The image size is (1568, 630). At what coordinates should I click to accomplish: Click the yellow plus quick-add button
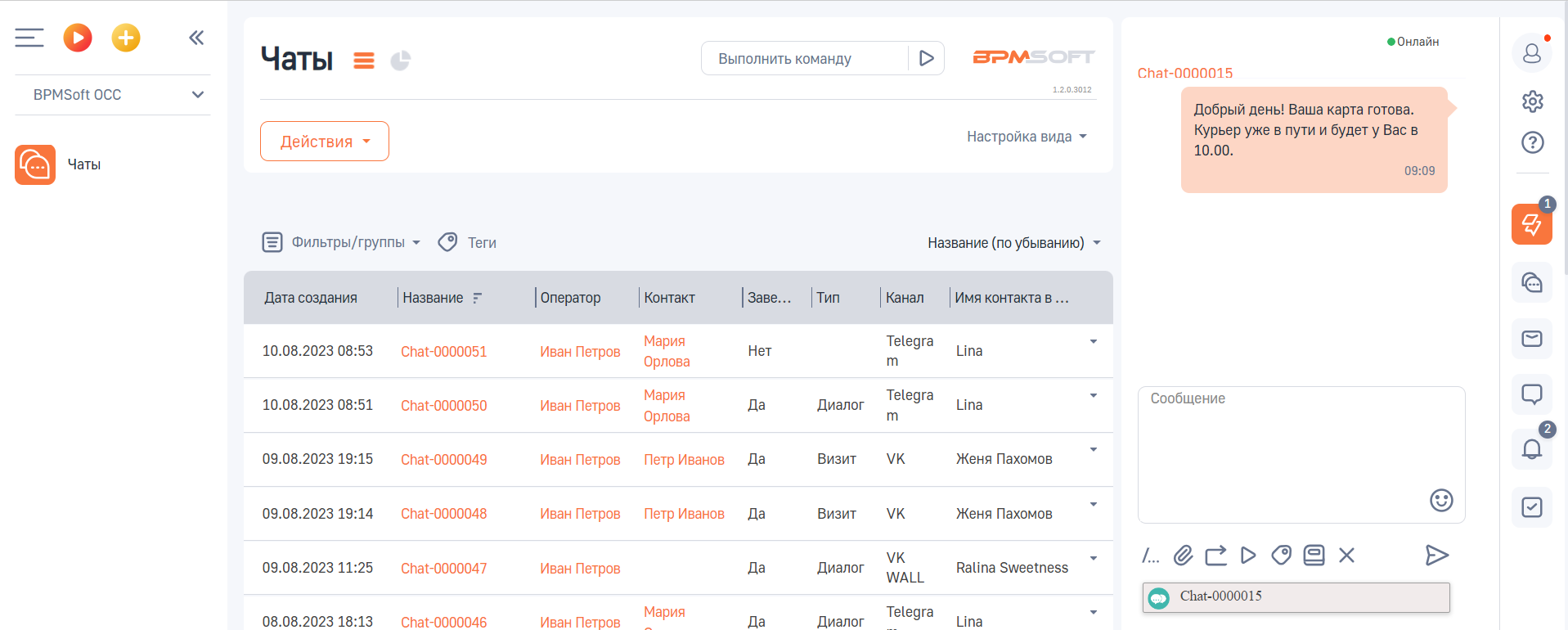click(126, 38)
